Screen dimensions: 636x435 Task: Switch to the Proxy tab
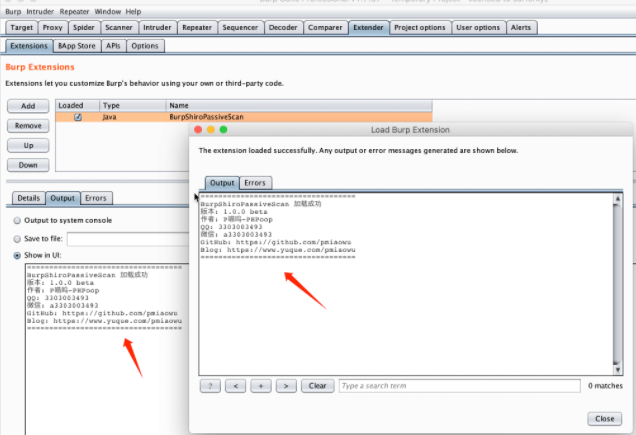pos(53,28)
